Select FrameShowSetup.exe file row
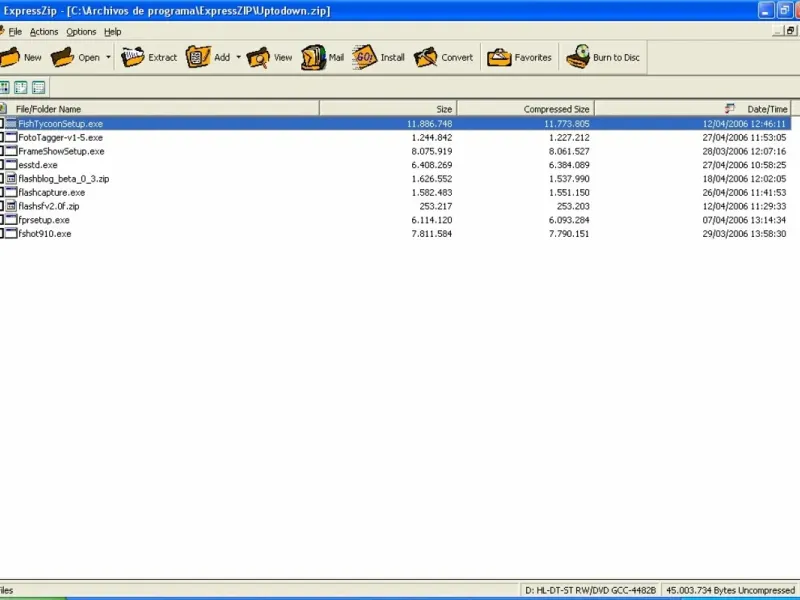This screenshot has height=600, width=800. (x=395, y=151)
